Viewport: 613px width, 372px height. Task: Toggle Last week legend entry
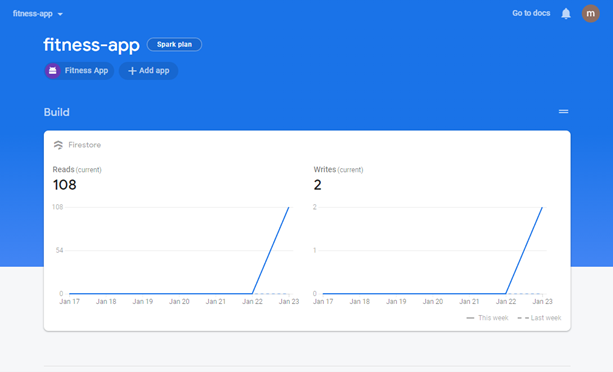tap(539, 318)
